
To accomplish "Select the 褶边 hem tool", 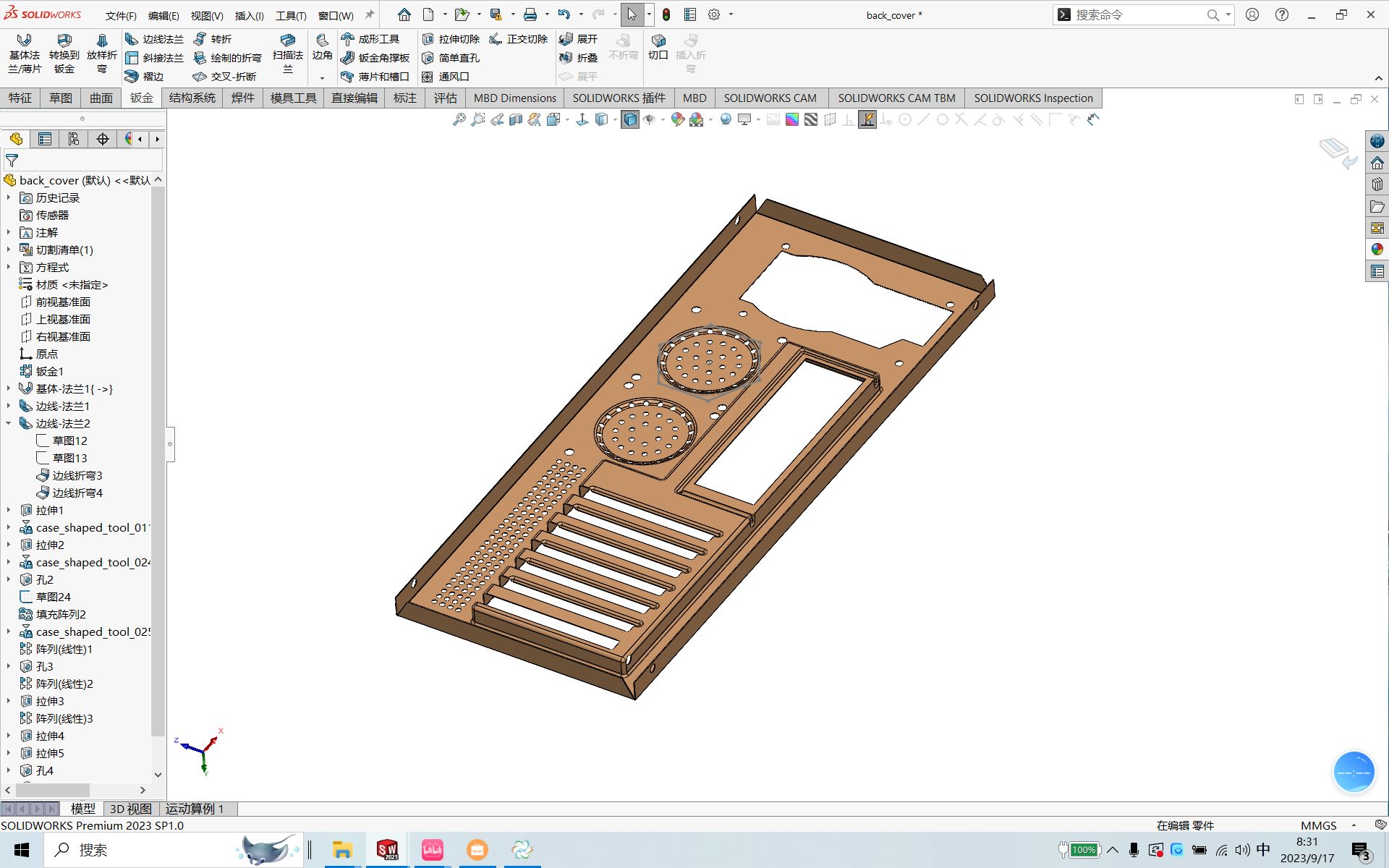I will click(x=145, y=77).
